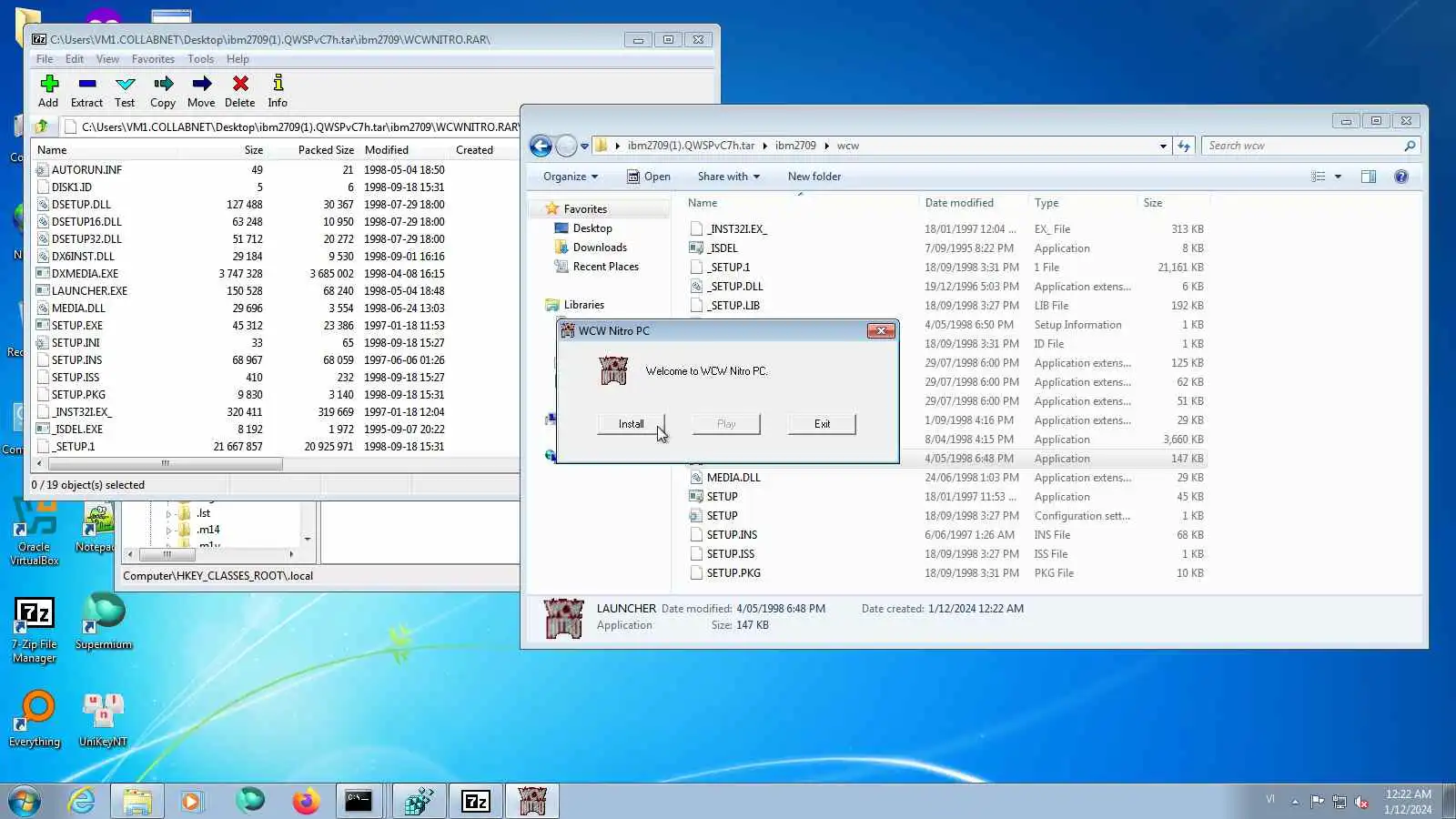Click the 7-Zip horizontal scrollbar thumb
1456x819 pixels.
pos(165,463)
